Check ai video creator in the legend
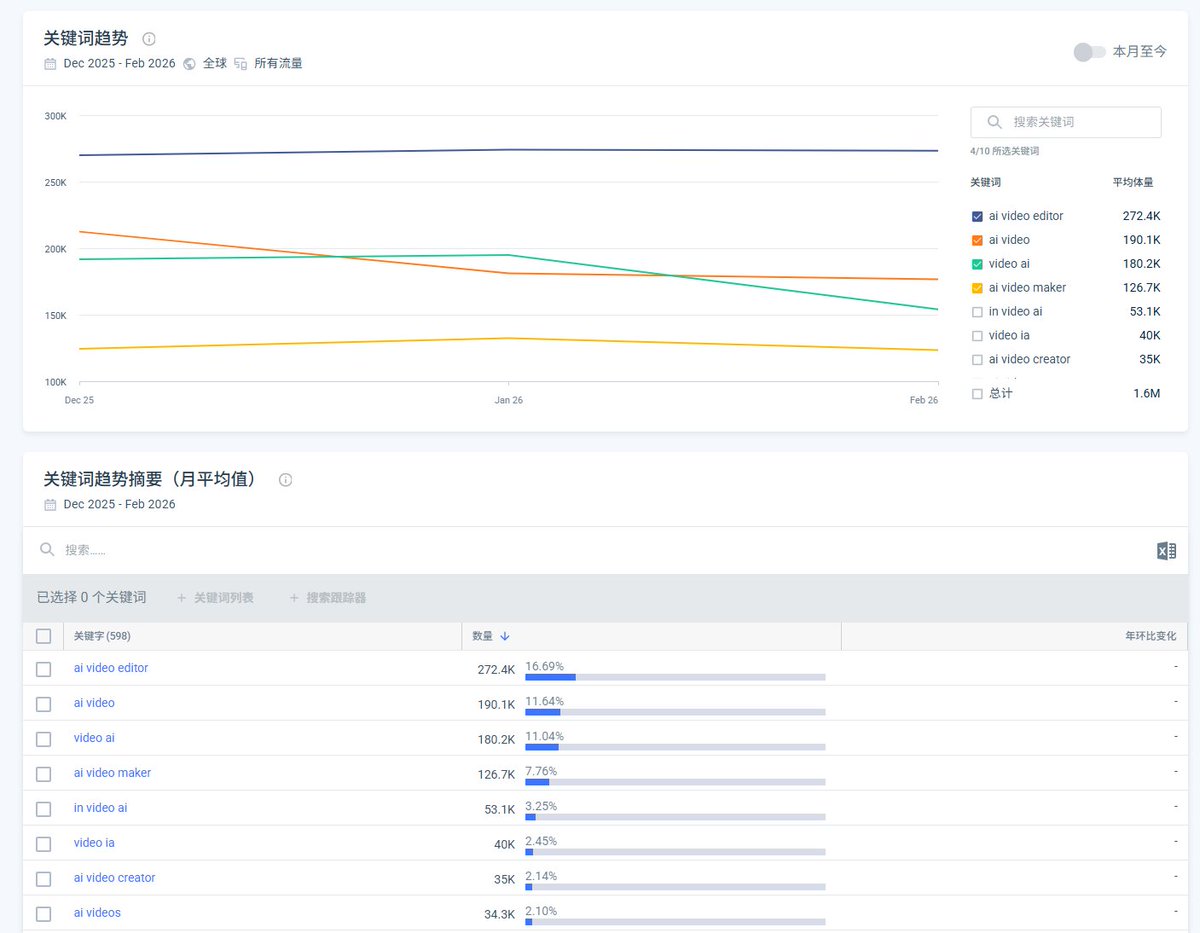 [977, 360]
